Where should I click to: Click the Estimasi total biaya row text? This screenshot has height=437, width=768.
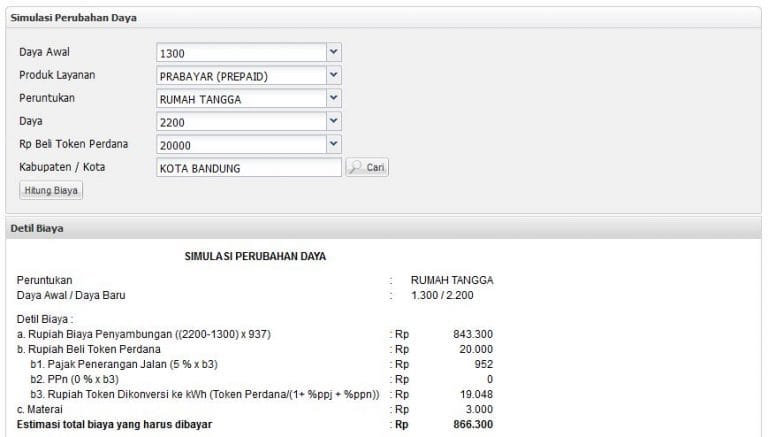point(114,424)
